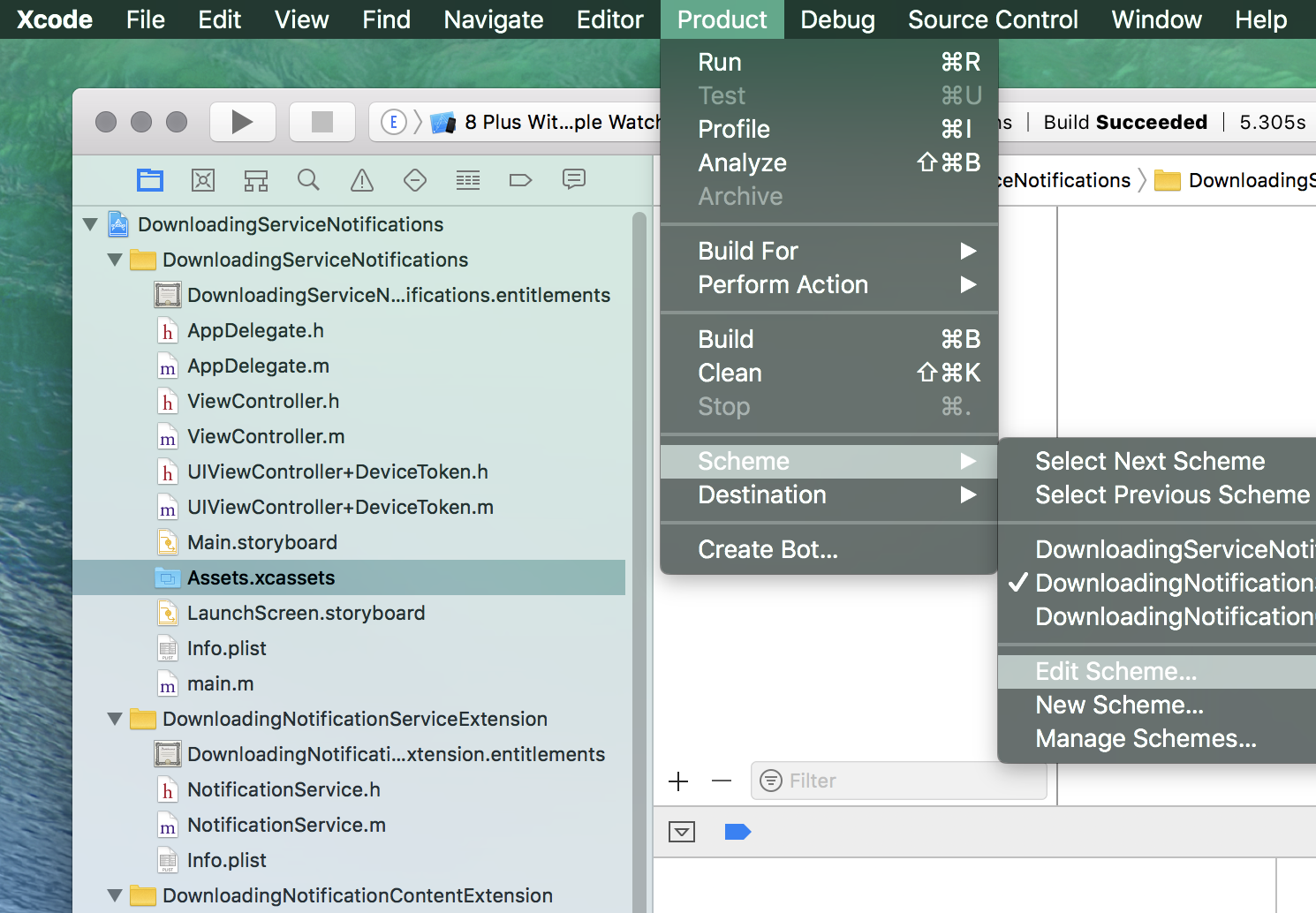Choose Run from Product menu

(829, 62)
